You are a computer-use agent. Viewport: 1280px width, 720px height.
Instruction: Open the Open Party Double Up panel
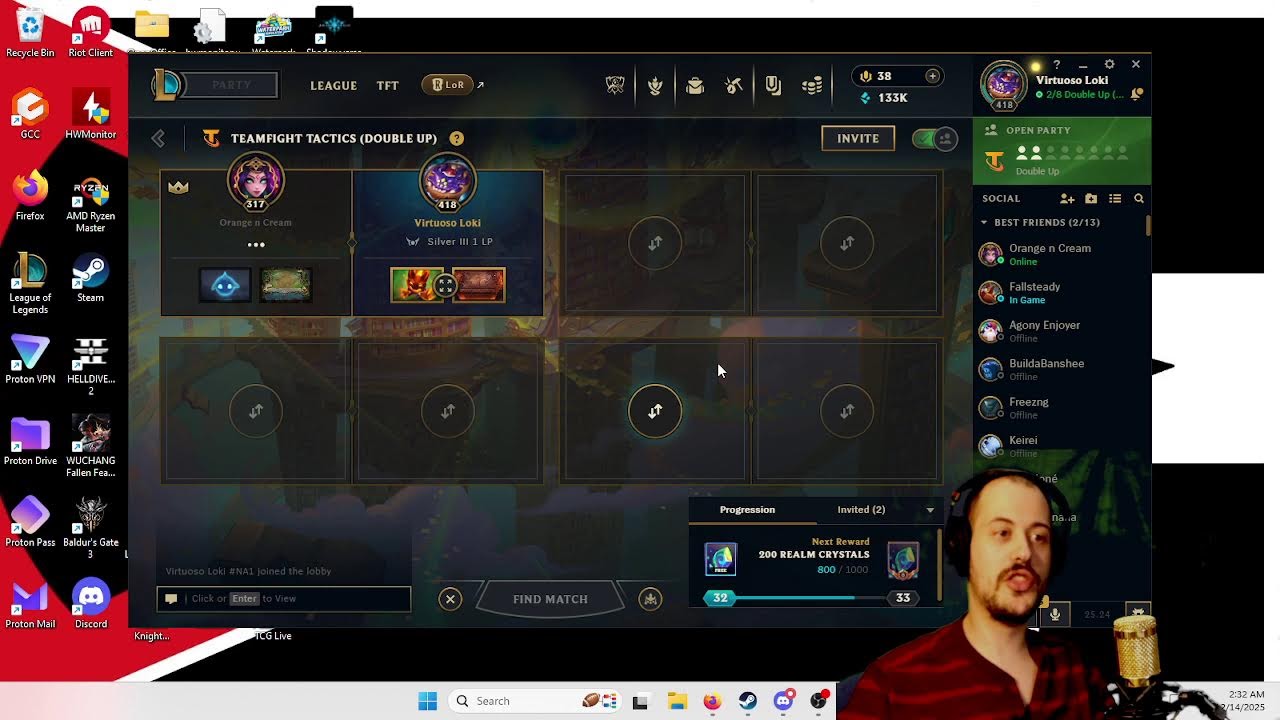[x=1062, y=151]
